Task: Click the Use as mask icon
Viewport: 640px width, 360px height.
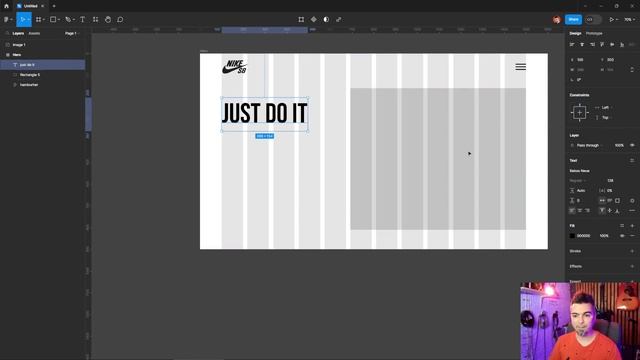Action: tap(326, 19)
